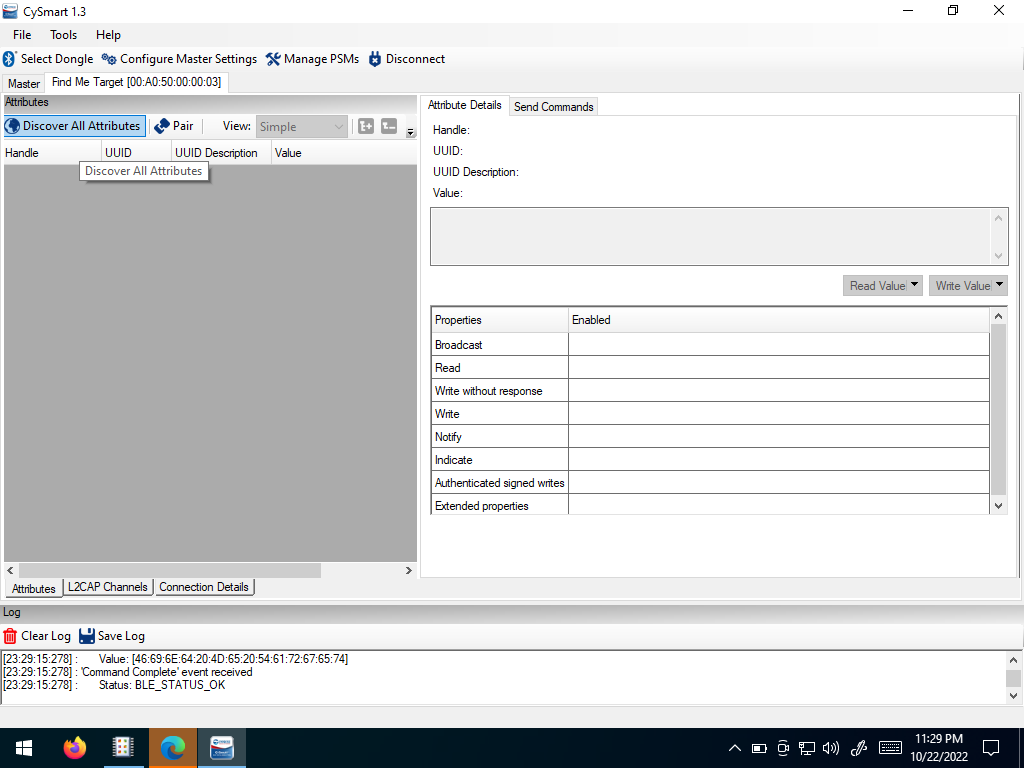Click the network tray icon
The width and height of the screenshot is (1024, 768).
(807, 748)
